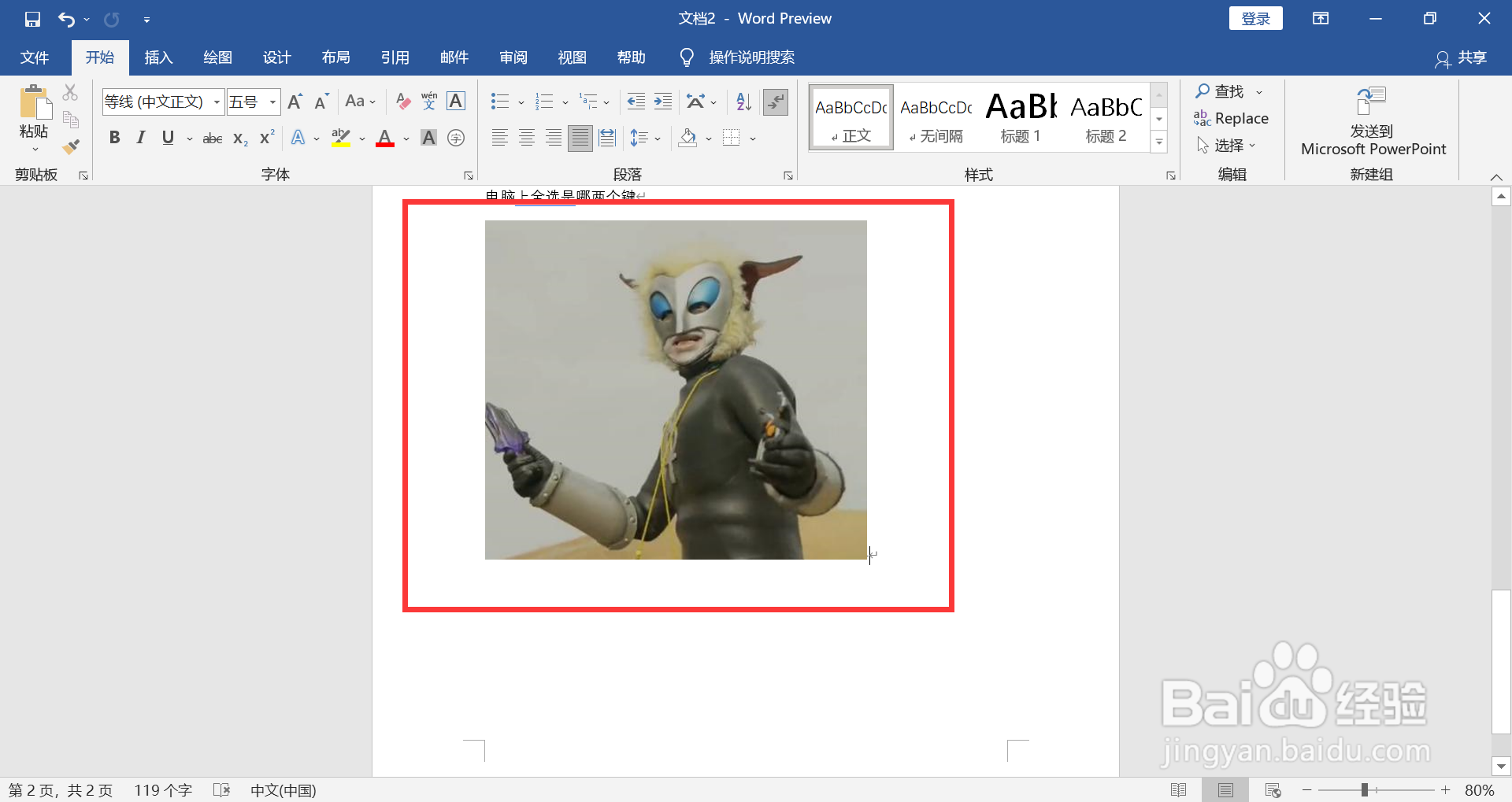This screenshot has height=802, width=1512.
Task: Apply the 标题 1 heading style
Action: click(x=1021, y=117)
